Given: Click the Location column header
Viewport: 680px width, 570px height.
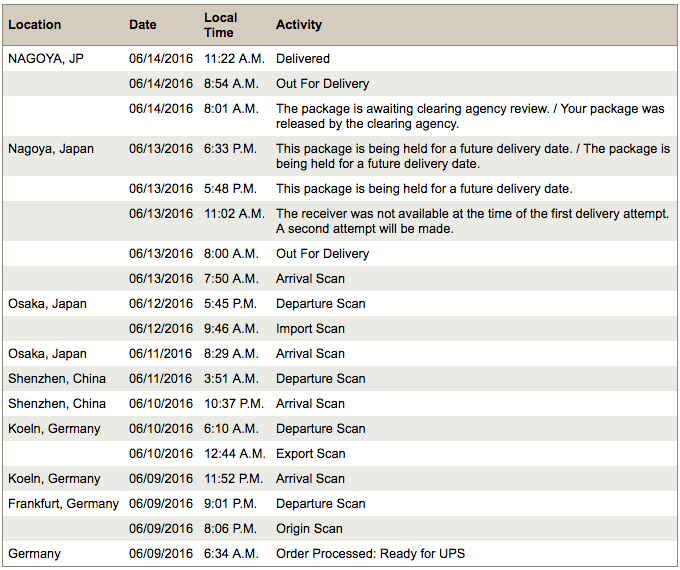Looking at the screenshot, I should tap(34, 25).
